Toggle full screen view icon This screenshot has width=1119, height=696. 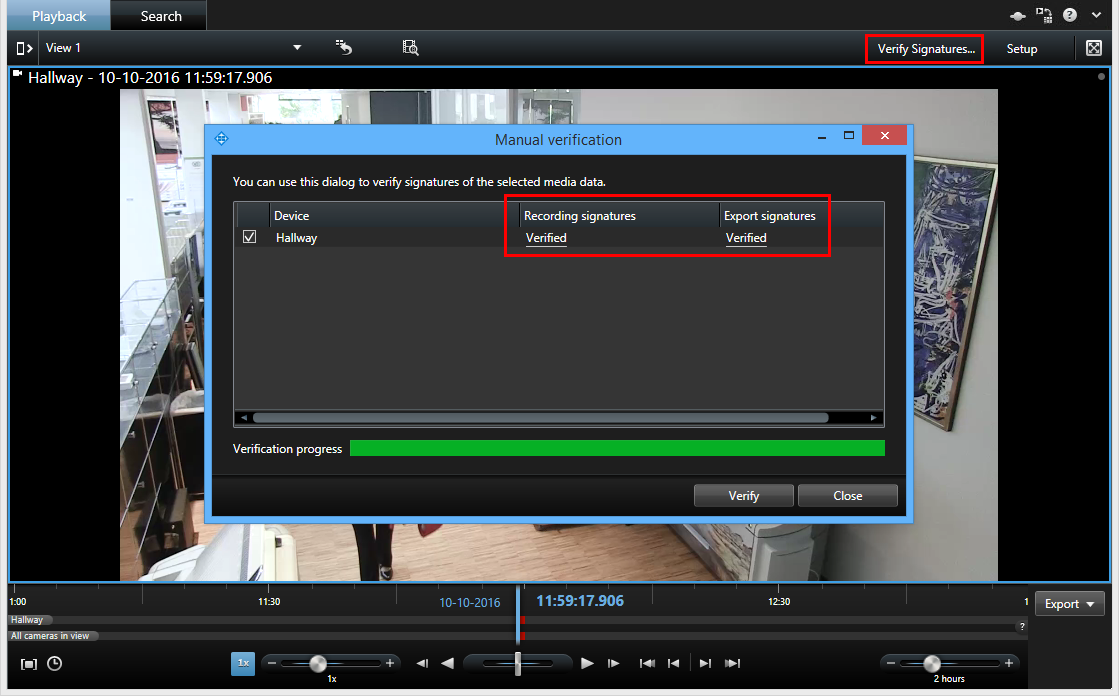(1093, 48)
